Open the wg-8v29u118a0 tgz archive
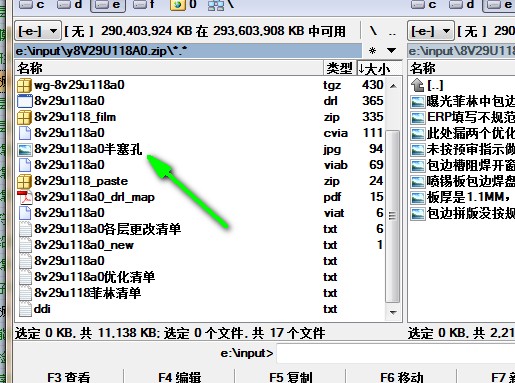Image resolution: width=515 pixels, height=383 pixels. tap(79, 85)
